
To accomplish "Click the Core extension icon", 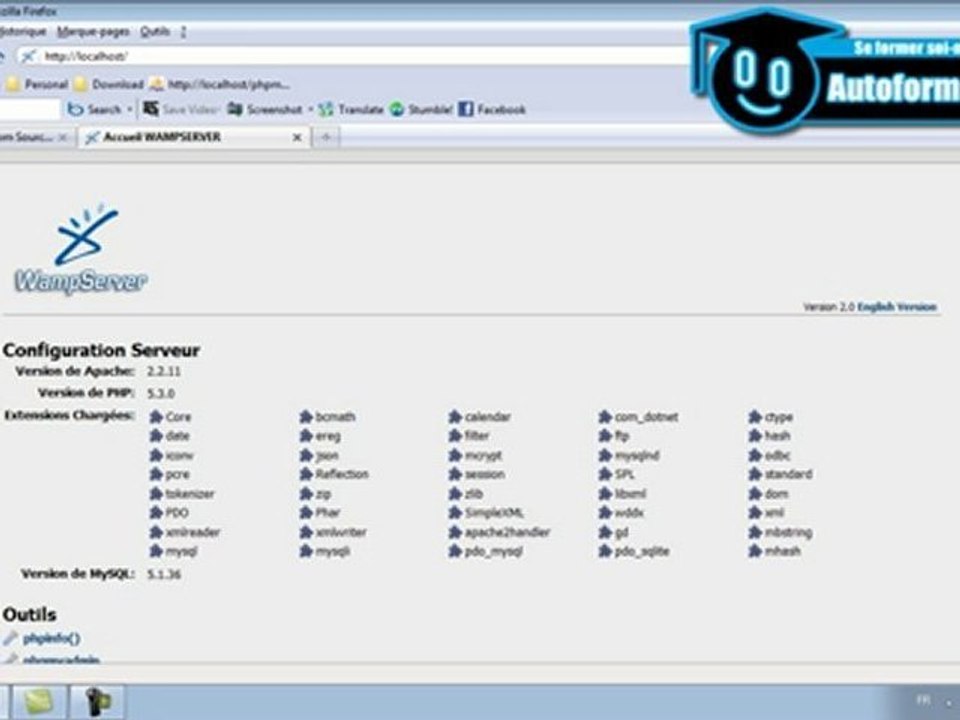I will (x=156, y=417).
